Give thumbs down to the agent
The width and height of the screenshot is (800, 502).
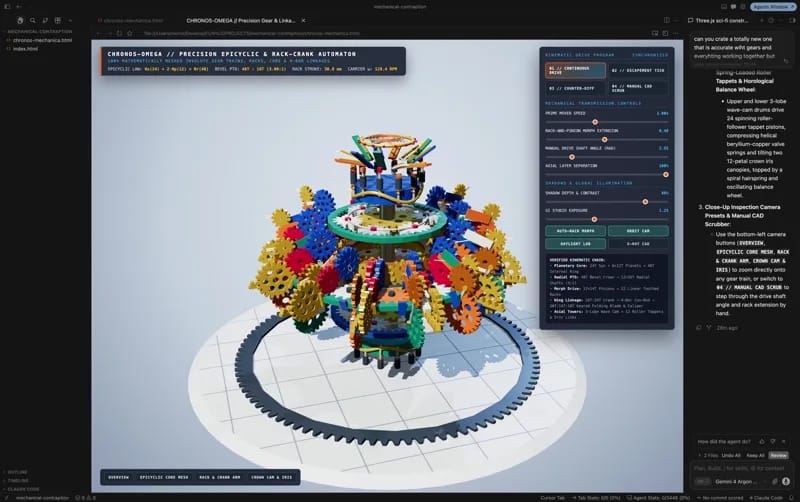(x=773, y=441)
